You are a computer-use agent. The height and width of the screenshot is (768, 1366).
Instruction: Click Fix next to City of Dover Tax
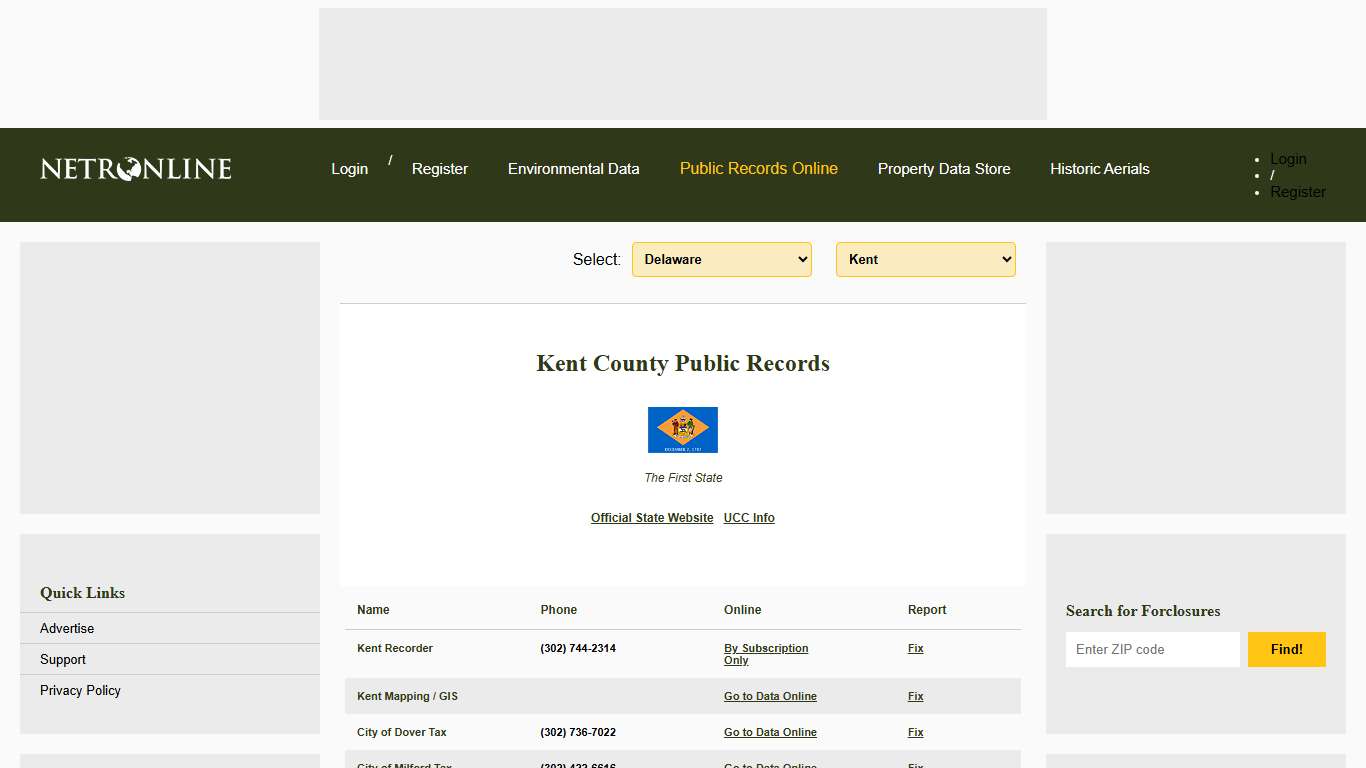pyautogui.click(x=915, y=732)
